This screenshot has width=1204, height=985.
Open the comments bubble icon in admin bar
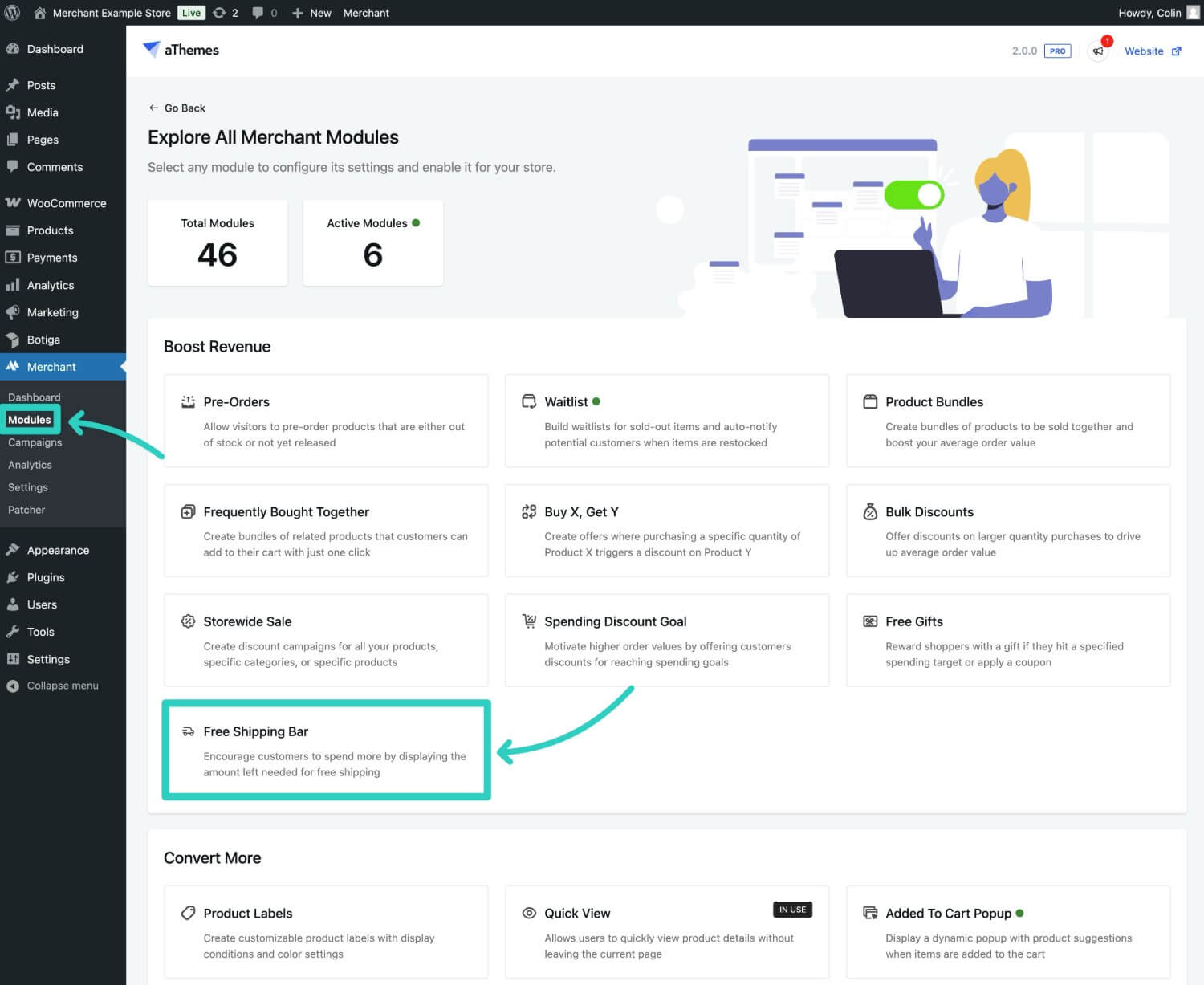[258, 13]
